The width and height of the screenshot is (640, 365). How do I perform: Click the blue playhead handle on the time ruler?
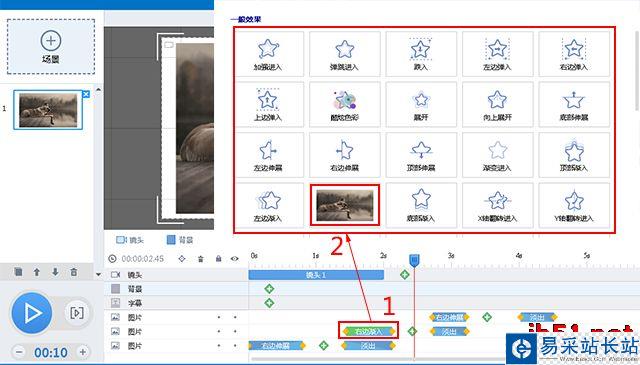[x=414, y=260]
